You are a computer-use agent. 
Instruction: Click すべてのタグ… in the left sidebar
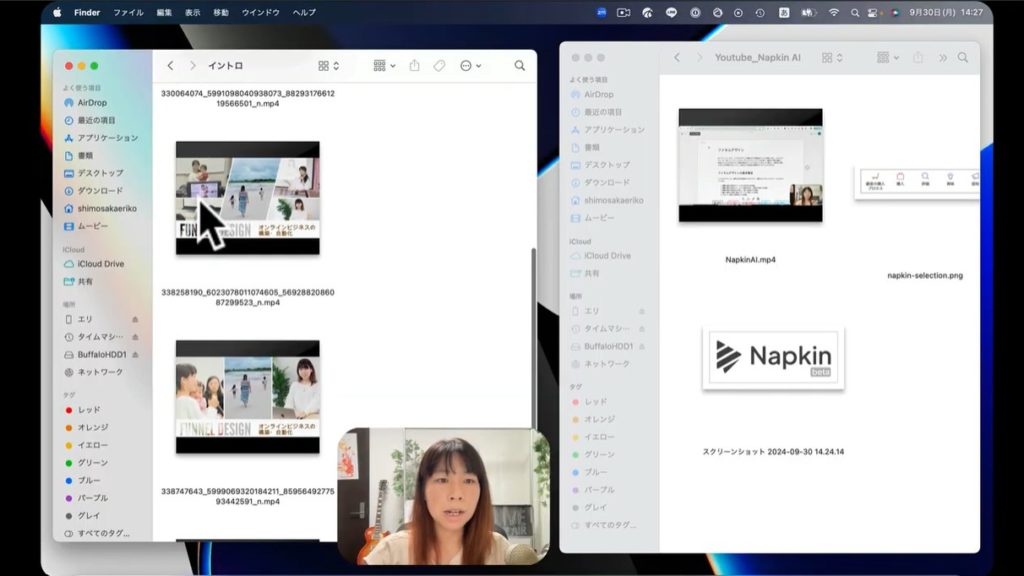(102, 534)
